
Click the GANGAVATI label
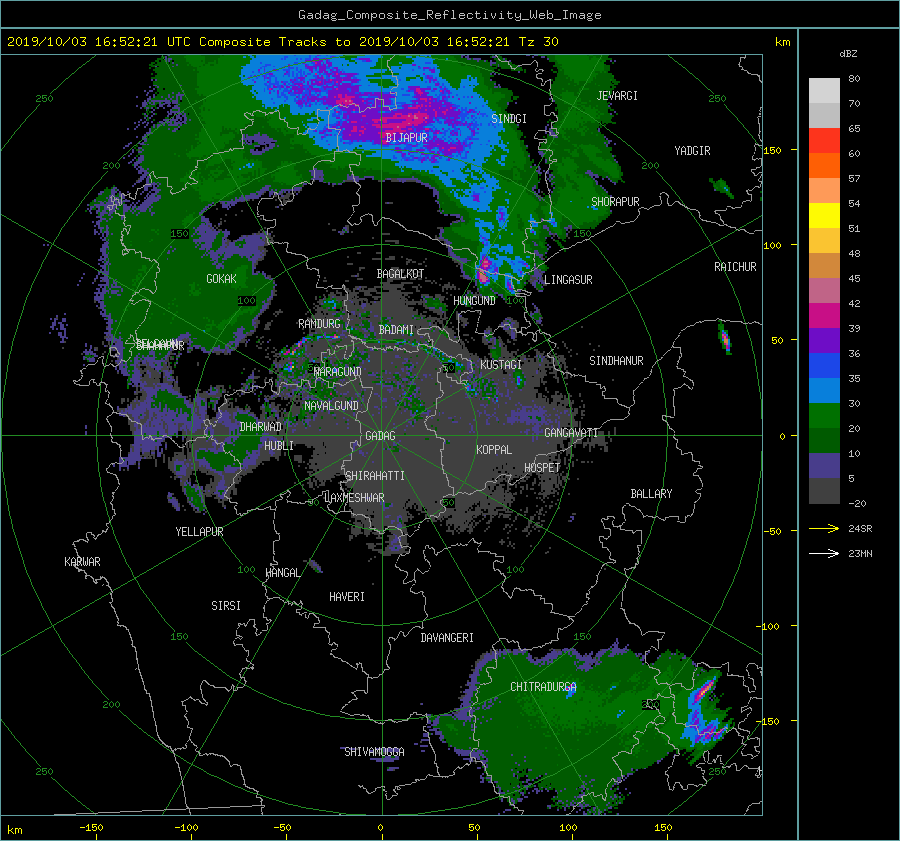[571, 433]
